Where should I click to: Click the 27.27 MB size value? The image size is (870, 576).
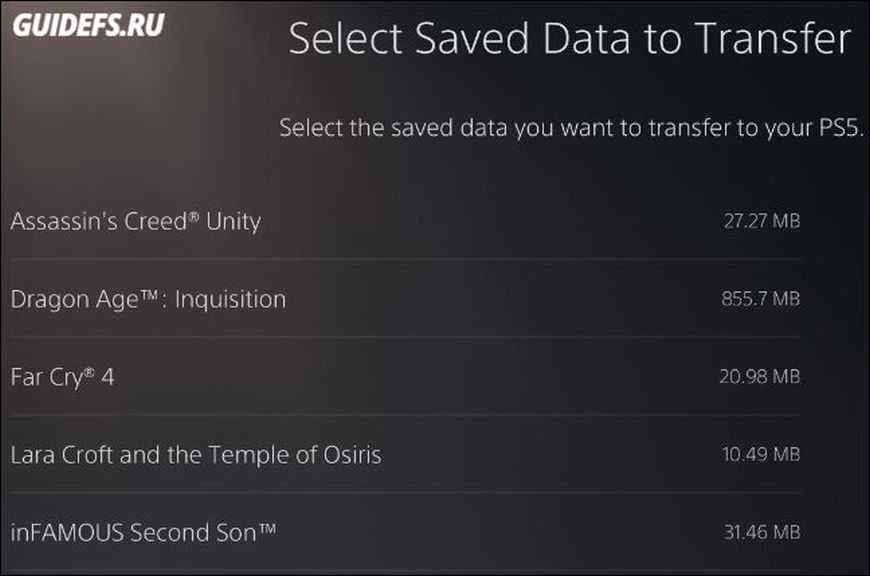(x=760, y=221)
